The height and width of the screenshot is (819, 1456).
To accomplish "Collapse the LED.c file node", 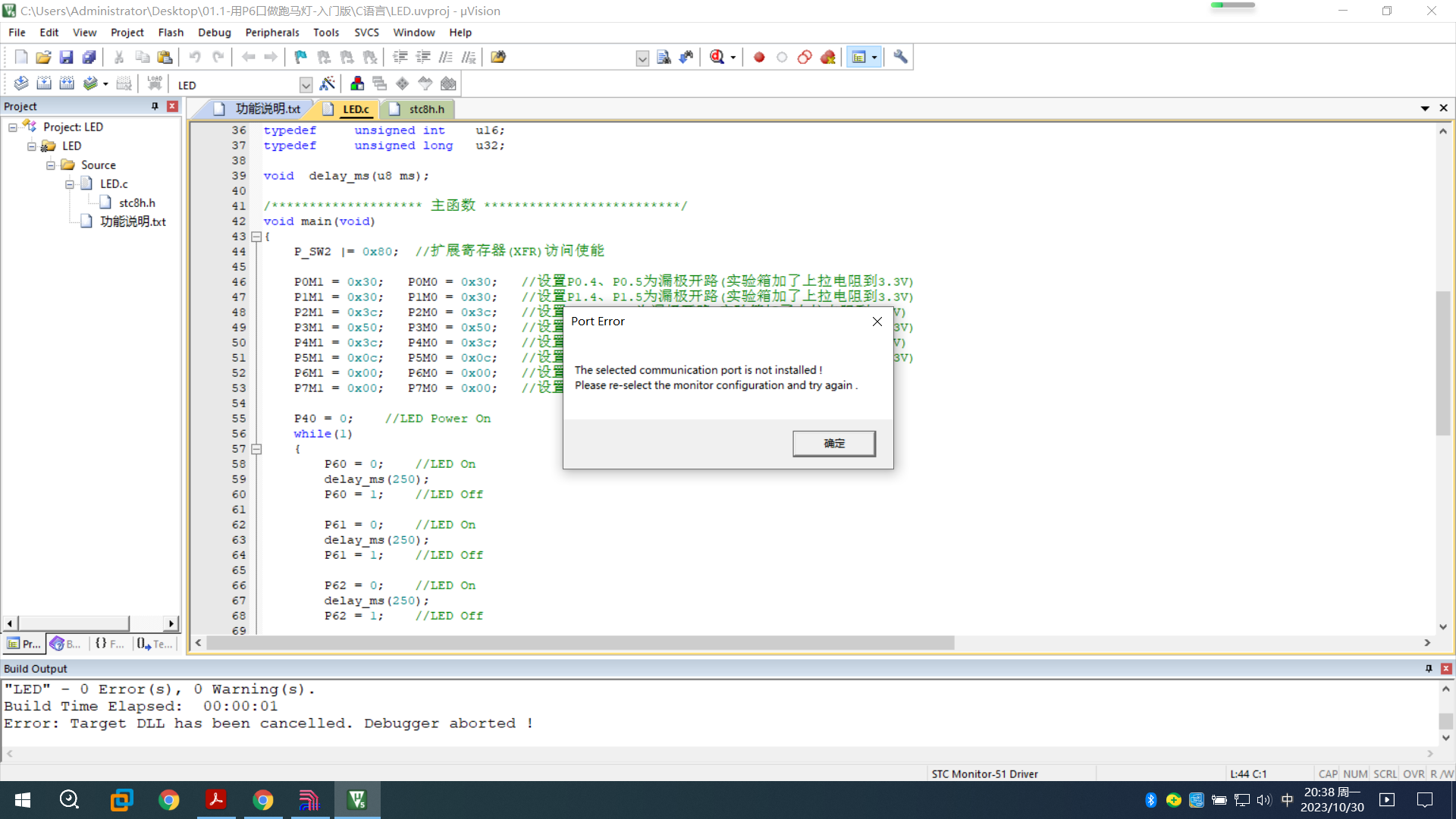I will [70, 184].
